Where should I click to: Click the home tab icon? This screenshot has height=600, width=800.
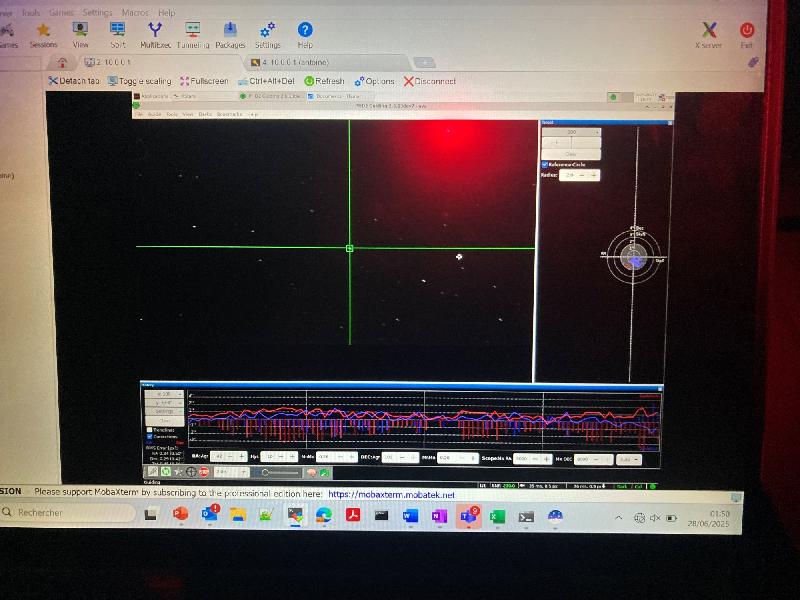click(x=62, y=63)
